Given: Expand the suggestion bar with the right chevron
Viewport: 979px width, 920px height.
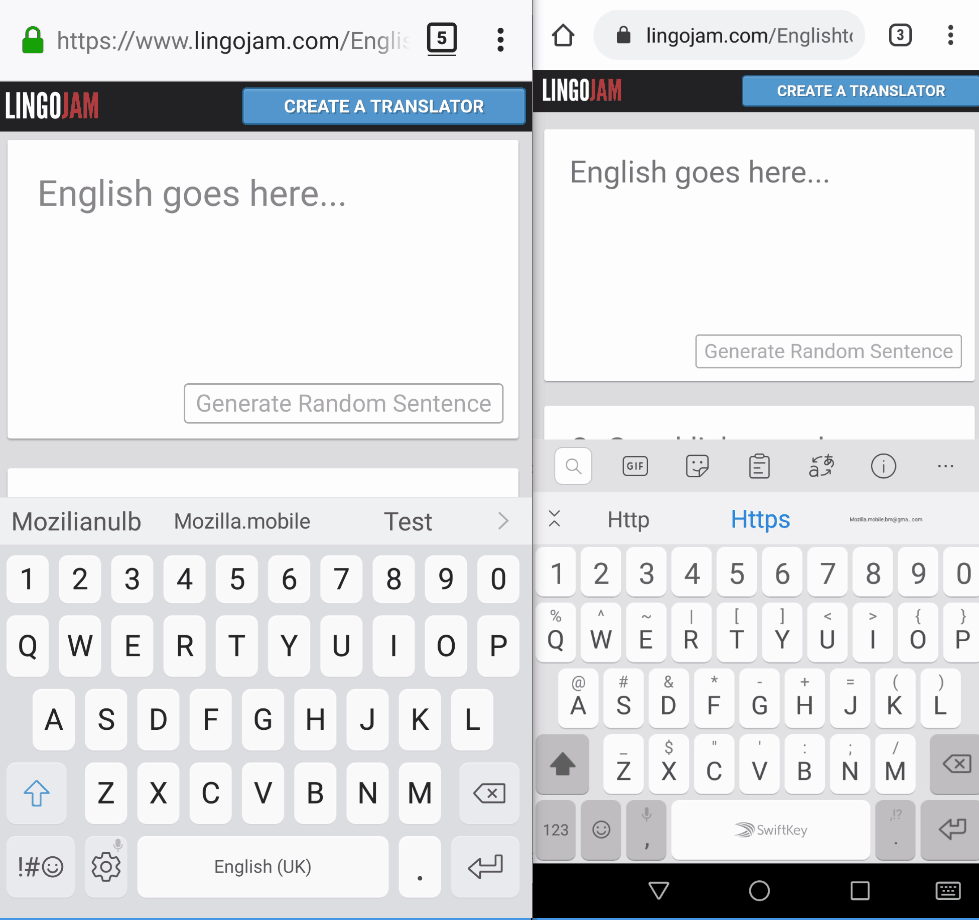Looking at the screenshot, I should 503,521.
